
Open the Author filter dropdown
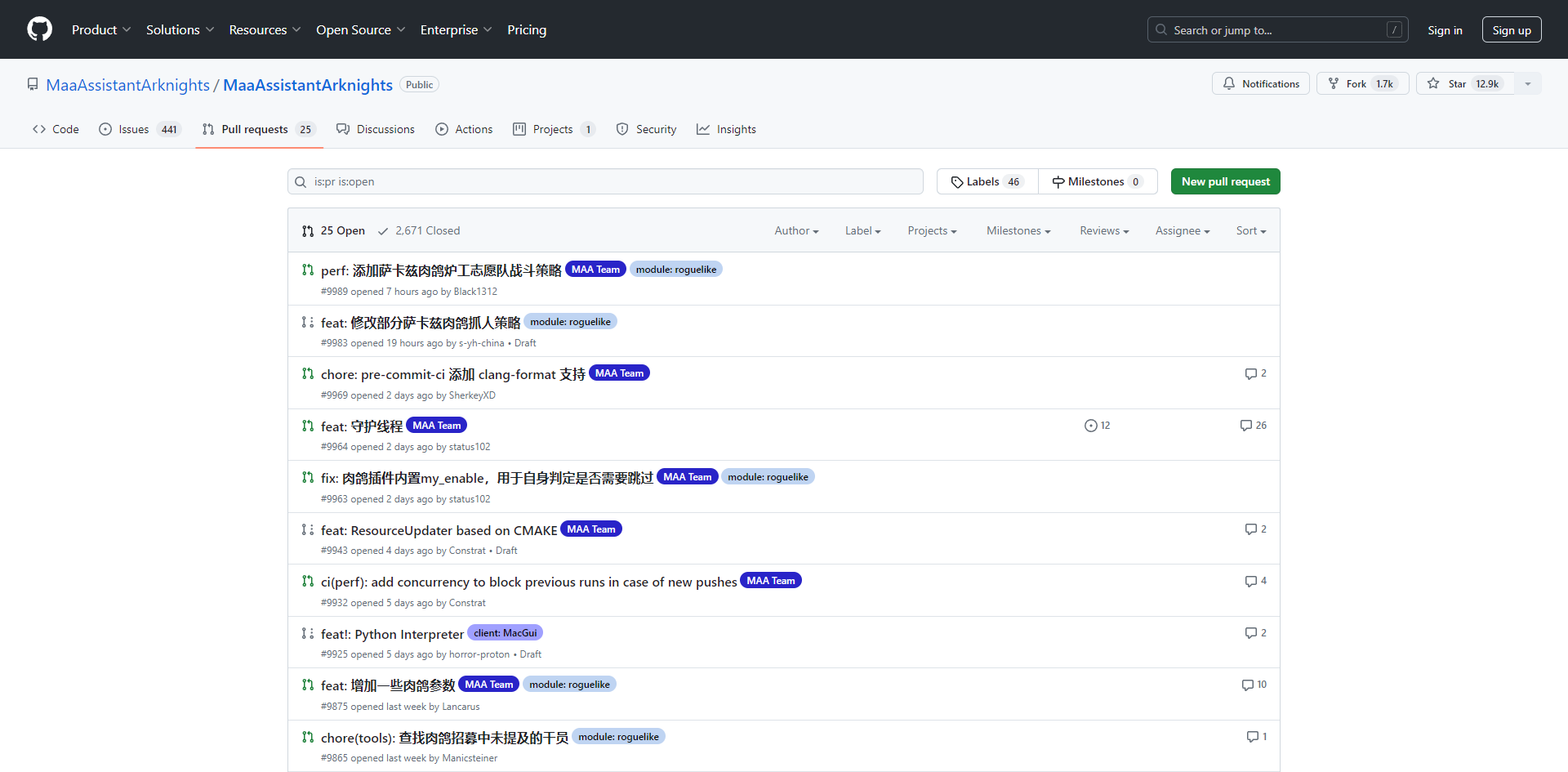tap(796, 230)
